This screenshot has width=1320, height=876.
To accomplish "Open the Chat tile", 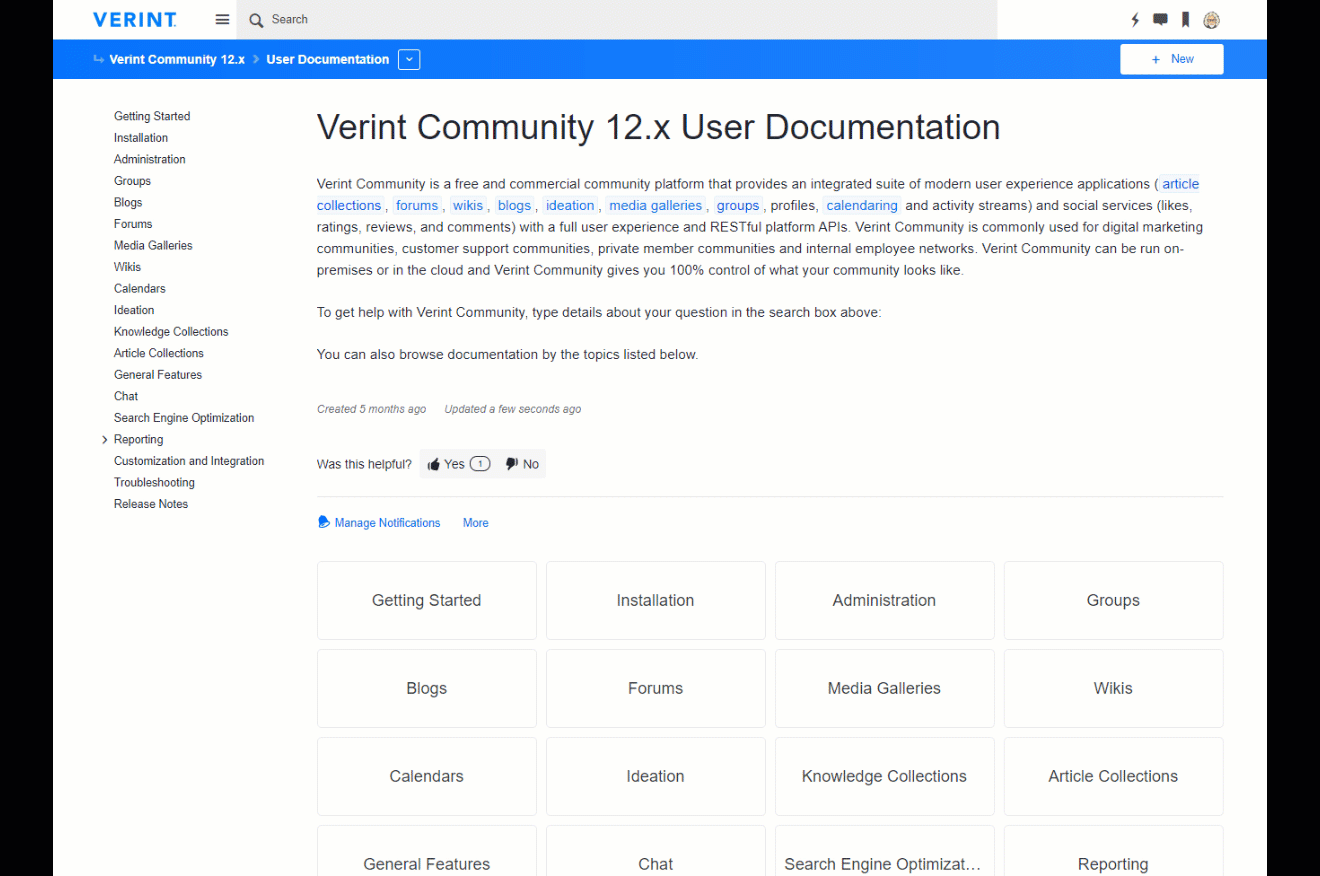I will pyautogui.click(x=656, y=852).
